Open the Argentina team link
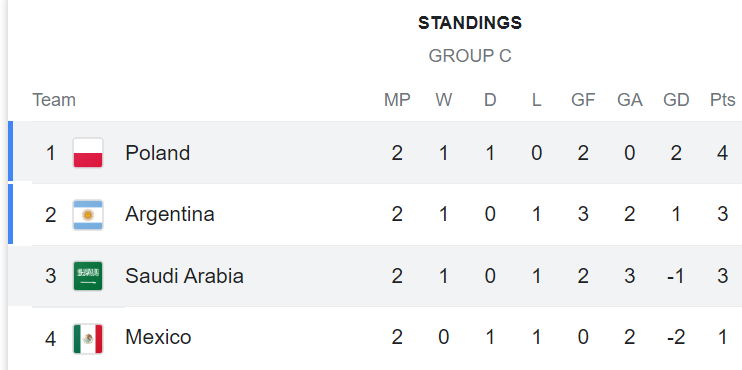The width and height of the screenshot is (742, 370). tap(170, 214)
